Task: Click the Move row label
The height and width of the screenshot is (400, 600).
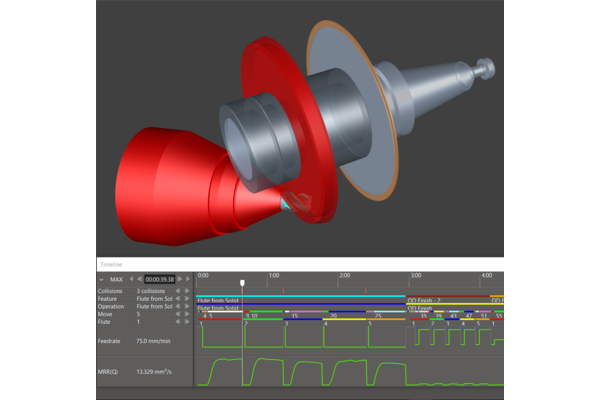Action: click(x=105, y=314)
